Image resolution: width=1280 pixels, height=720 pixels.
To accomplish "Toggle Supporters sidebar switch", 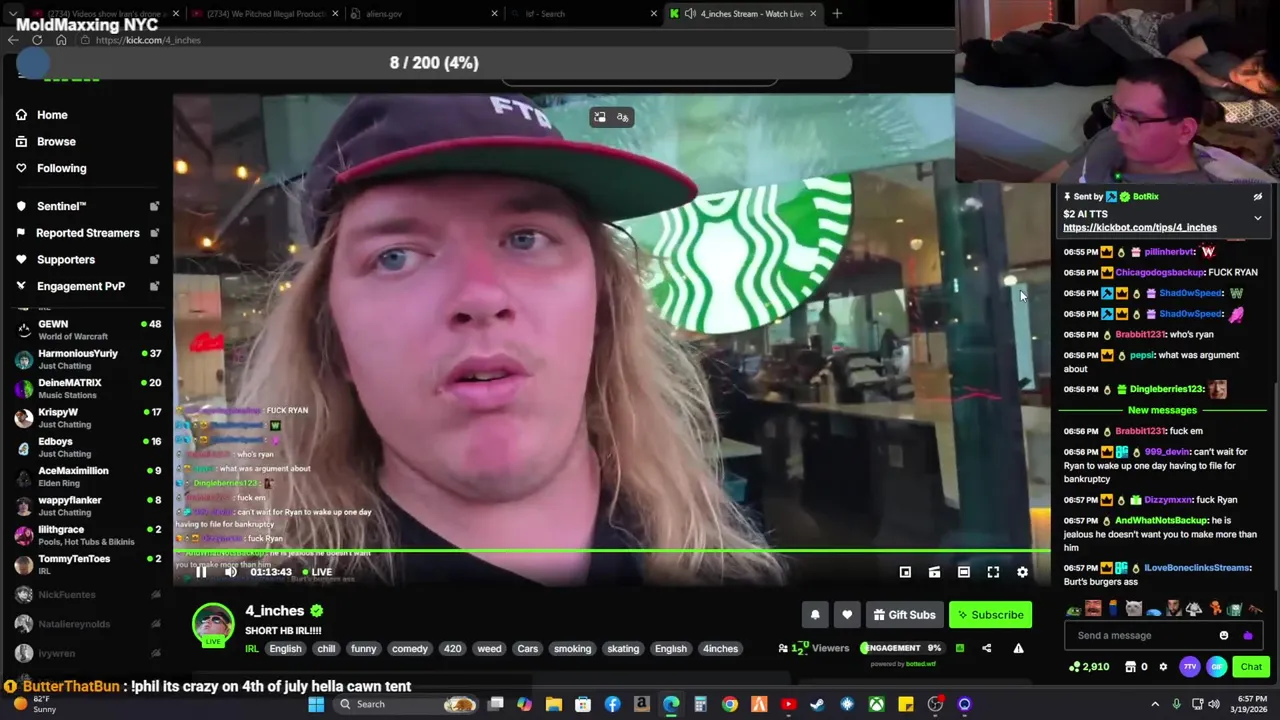I will point(154,260).
